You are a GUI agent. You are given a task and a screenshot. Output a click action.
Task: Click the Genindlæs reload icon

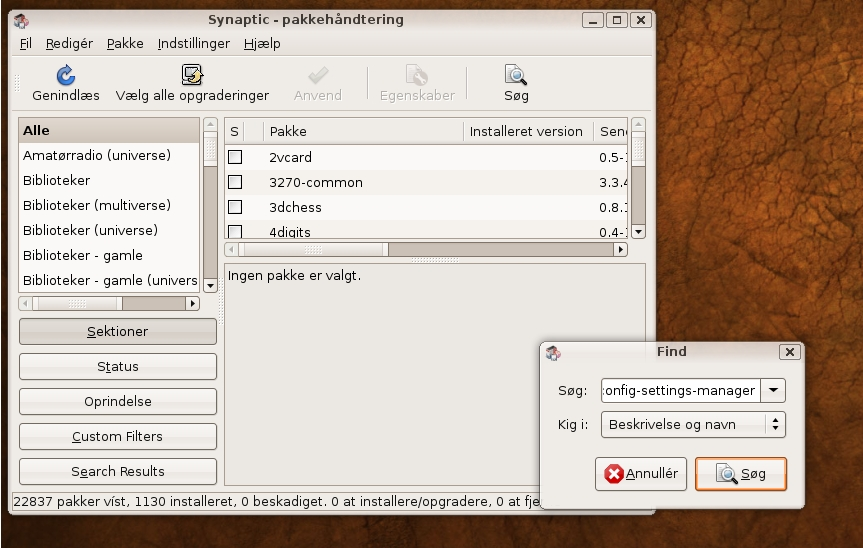point(65,75)
